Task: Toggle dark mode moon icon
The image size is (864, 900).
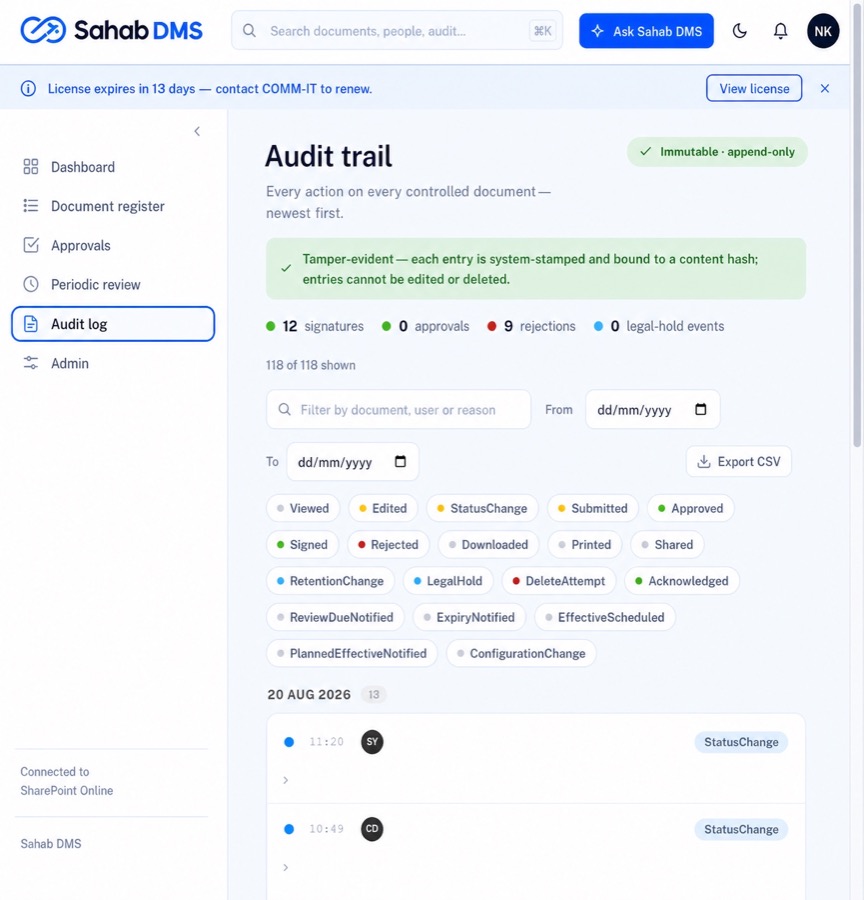Action: pyautogui.click(x=739, y=31)
